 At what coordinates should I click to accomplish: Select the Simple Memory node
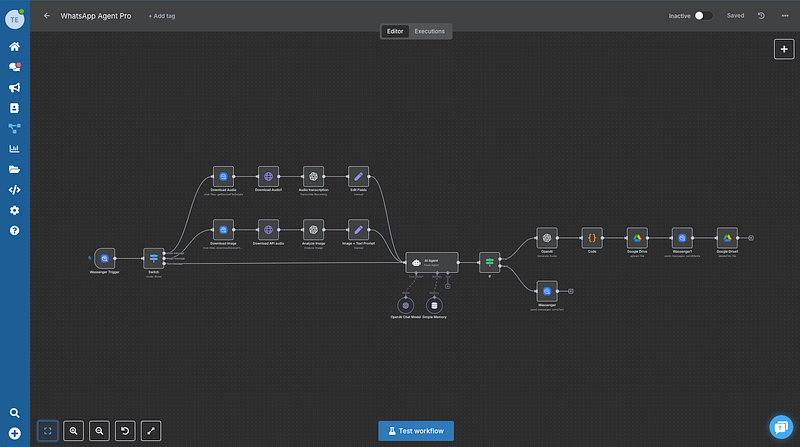click(434, 305)
